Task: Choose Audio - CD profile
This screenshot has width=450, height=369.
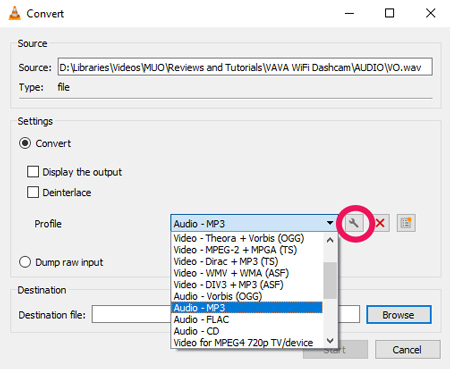Action: click(x=247, y=331)
